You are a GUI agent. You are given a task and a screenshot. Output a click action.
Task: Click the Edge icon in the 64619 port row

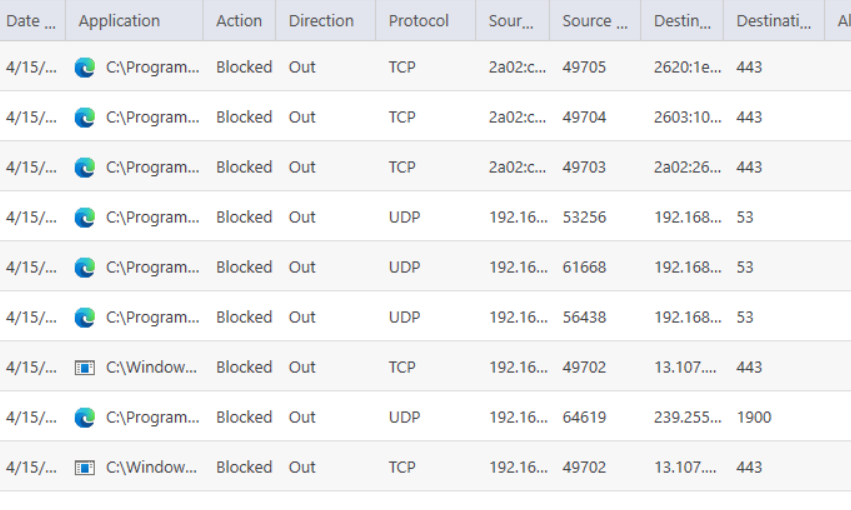[x=85, y=417]
